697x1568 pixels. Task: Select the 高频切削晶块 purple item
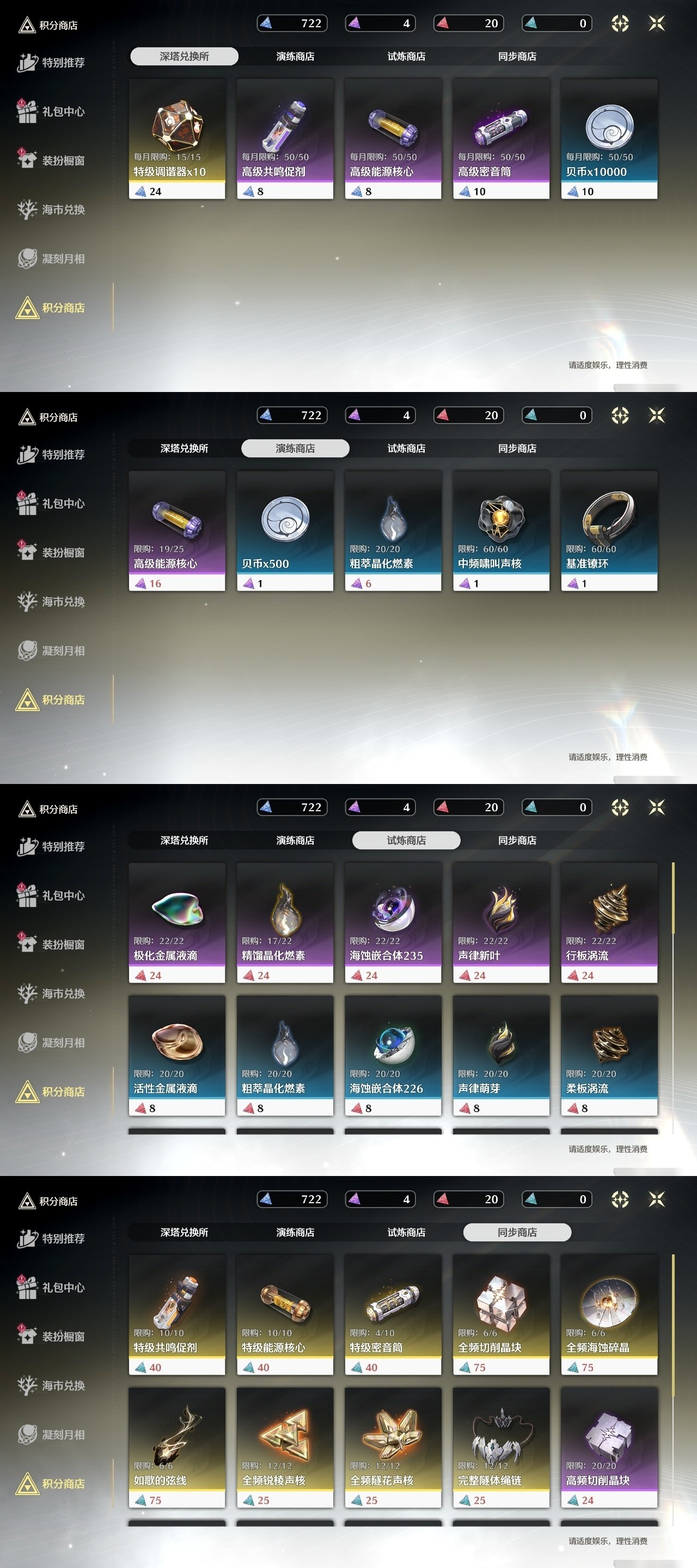(609, 1448)
